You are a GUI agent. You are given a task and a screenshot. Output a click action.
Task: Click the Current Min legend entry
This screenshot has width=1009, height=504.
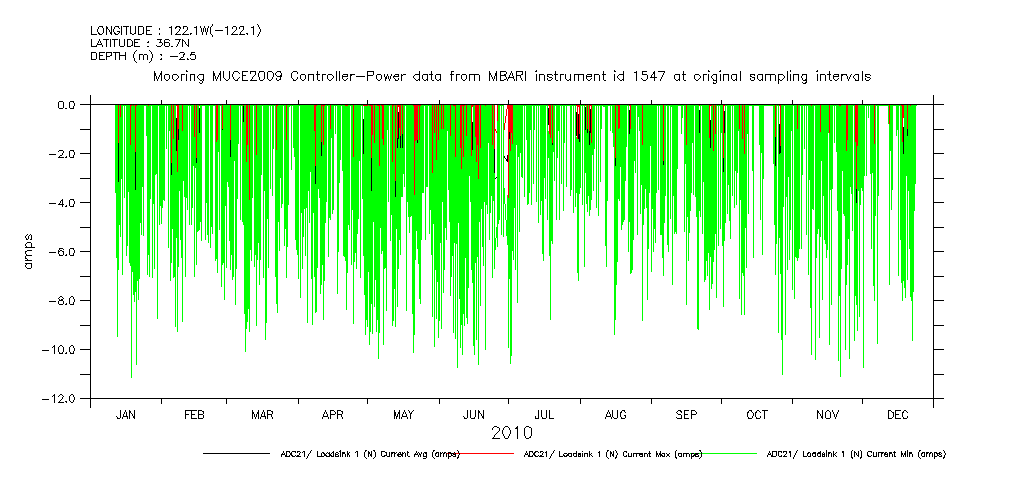click(x=855, y=454)
